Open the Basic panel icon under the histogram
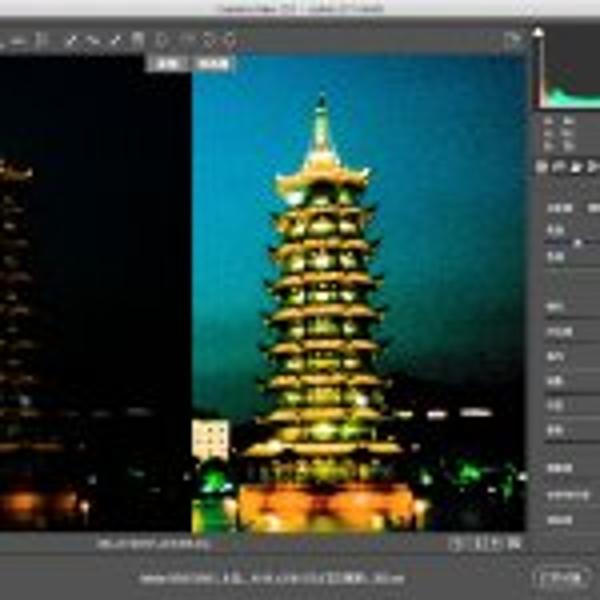 point(541,167)
